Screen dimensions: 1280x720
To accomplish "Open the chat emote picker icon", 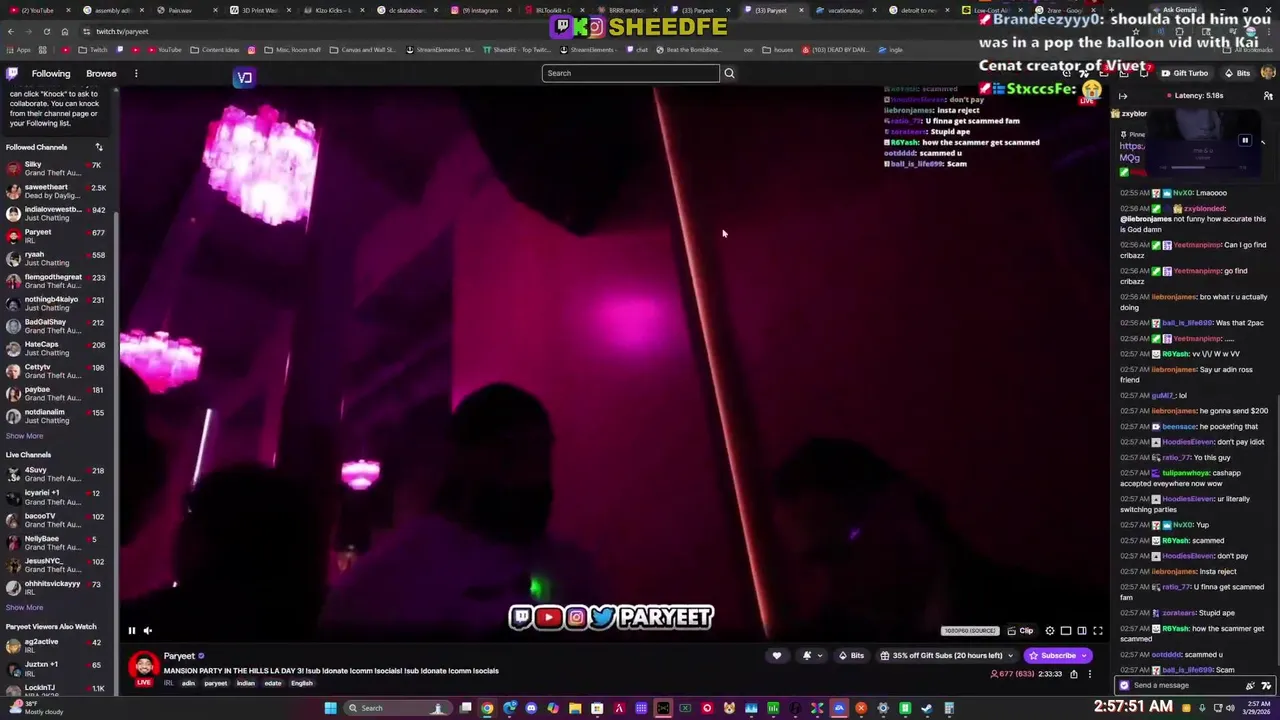I will pos(1267,685).
